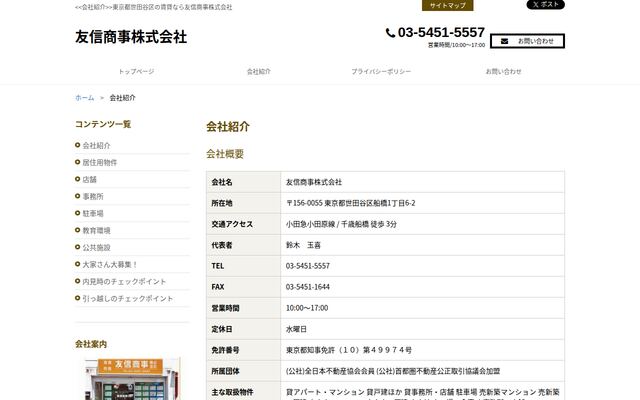Open 居住用物件 in the sidebar list
640x400 pixels.
click(100, 162)
